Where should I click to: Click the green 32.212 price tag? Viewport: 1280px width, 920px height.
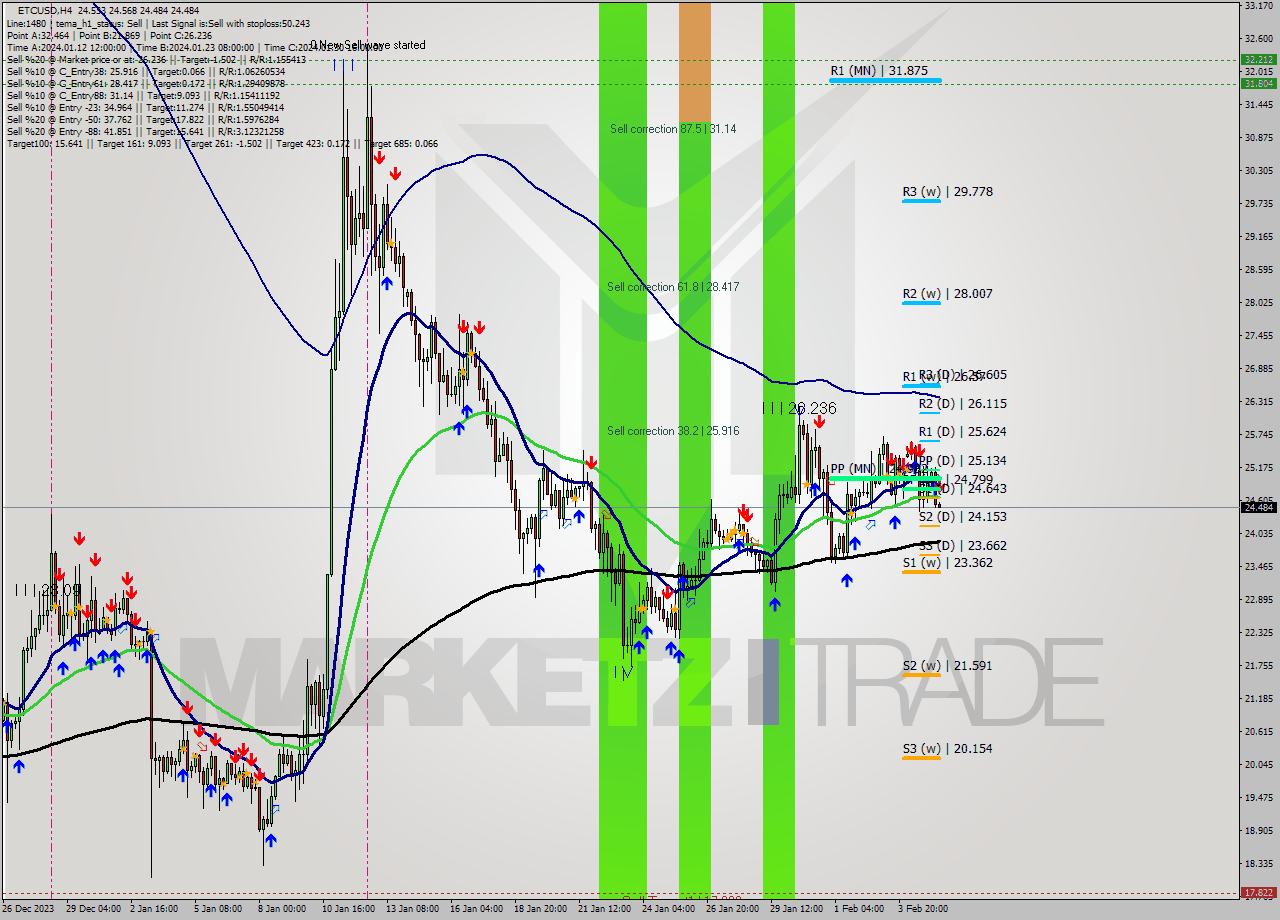[1258, 59]
